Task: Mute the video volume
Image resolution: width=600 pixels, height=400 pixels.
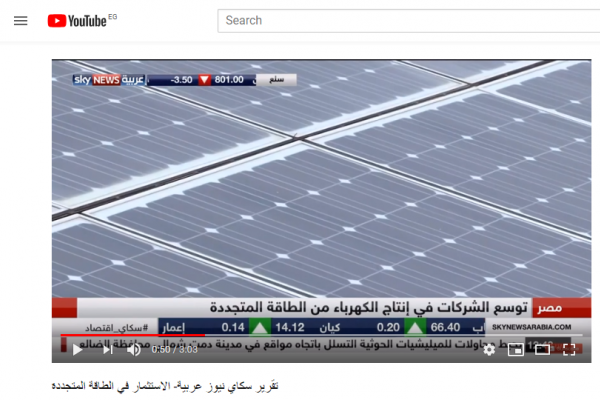Action: click(x=134, y=349)
